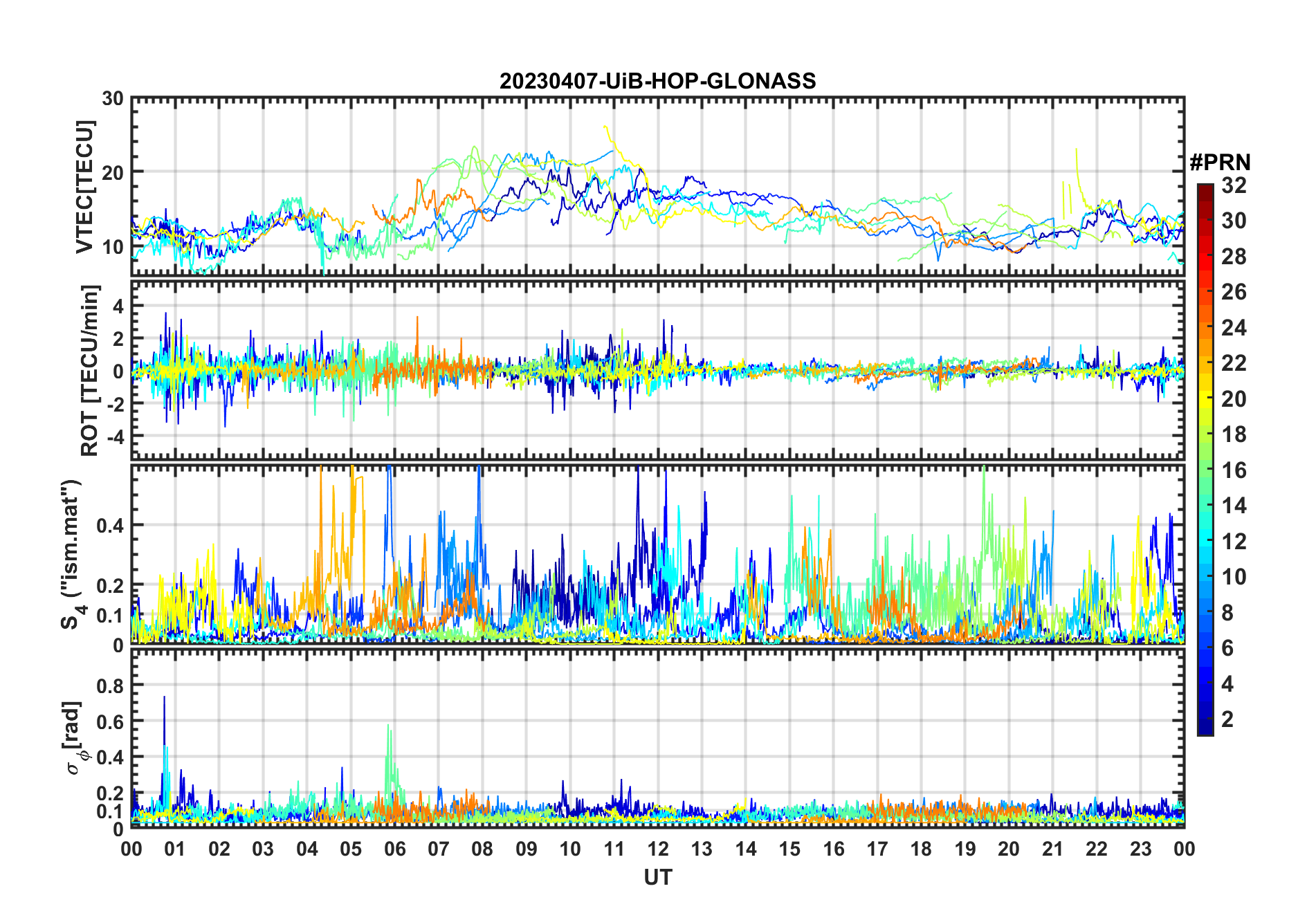Click the VTEC[TECU] y-axis label
This screenshot has width=1316, height=920.
click(x=85, y=187)
